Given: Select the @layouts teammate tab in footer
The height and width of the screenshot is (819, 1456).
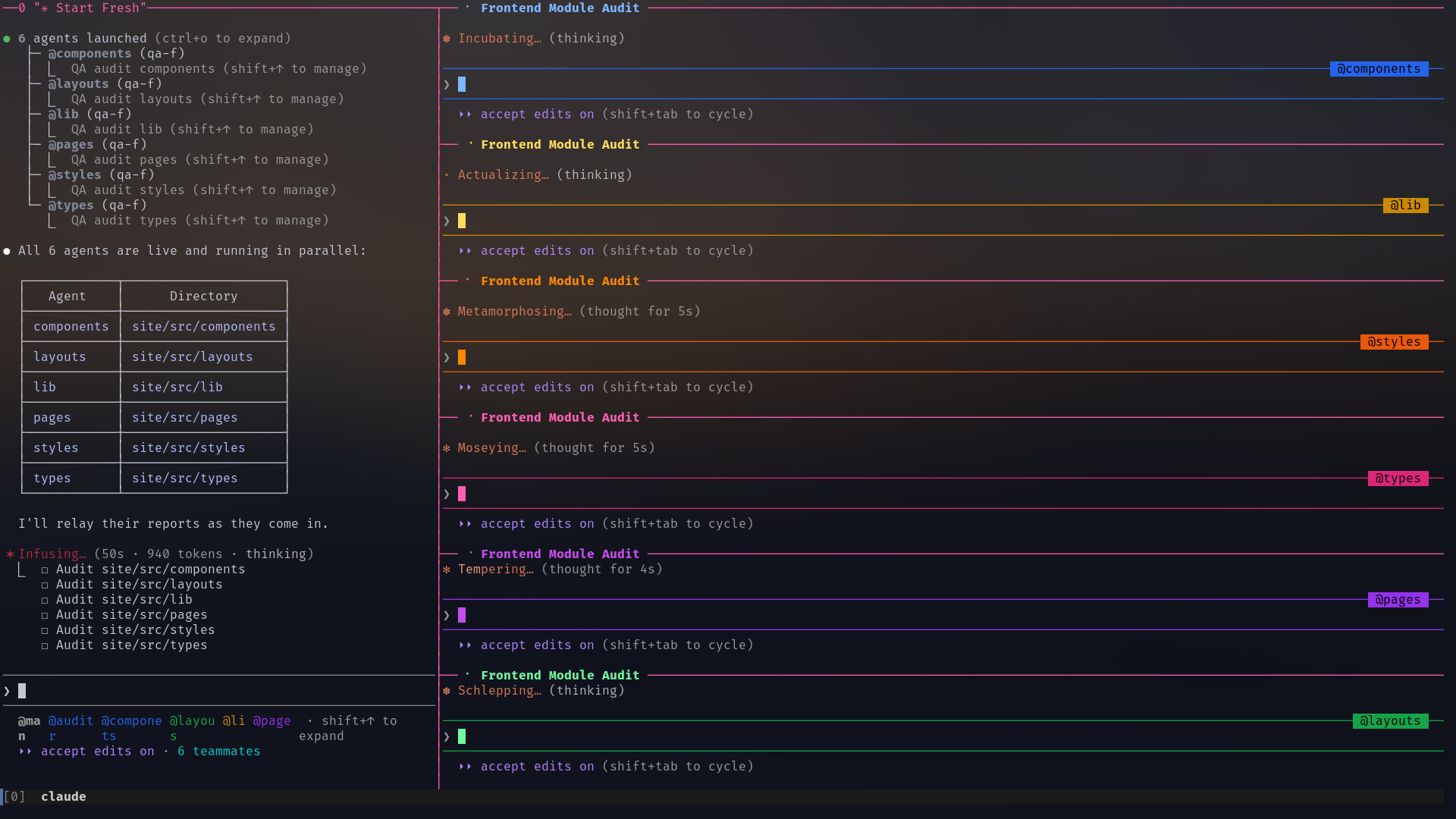Looking at the screenshot, I should pyautogui.click(x=192, y=728).
